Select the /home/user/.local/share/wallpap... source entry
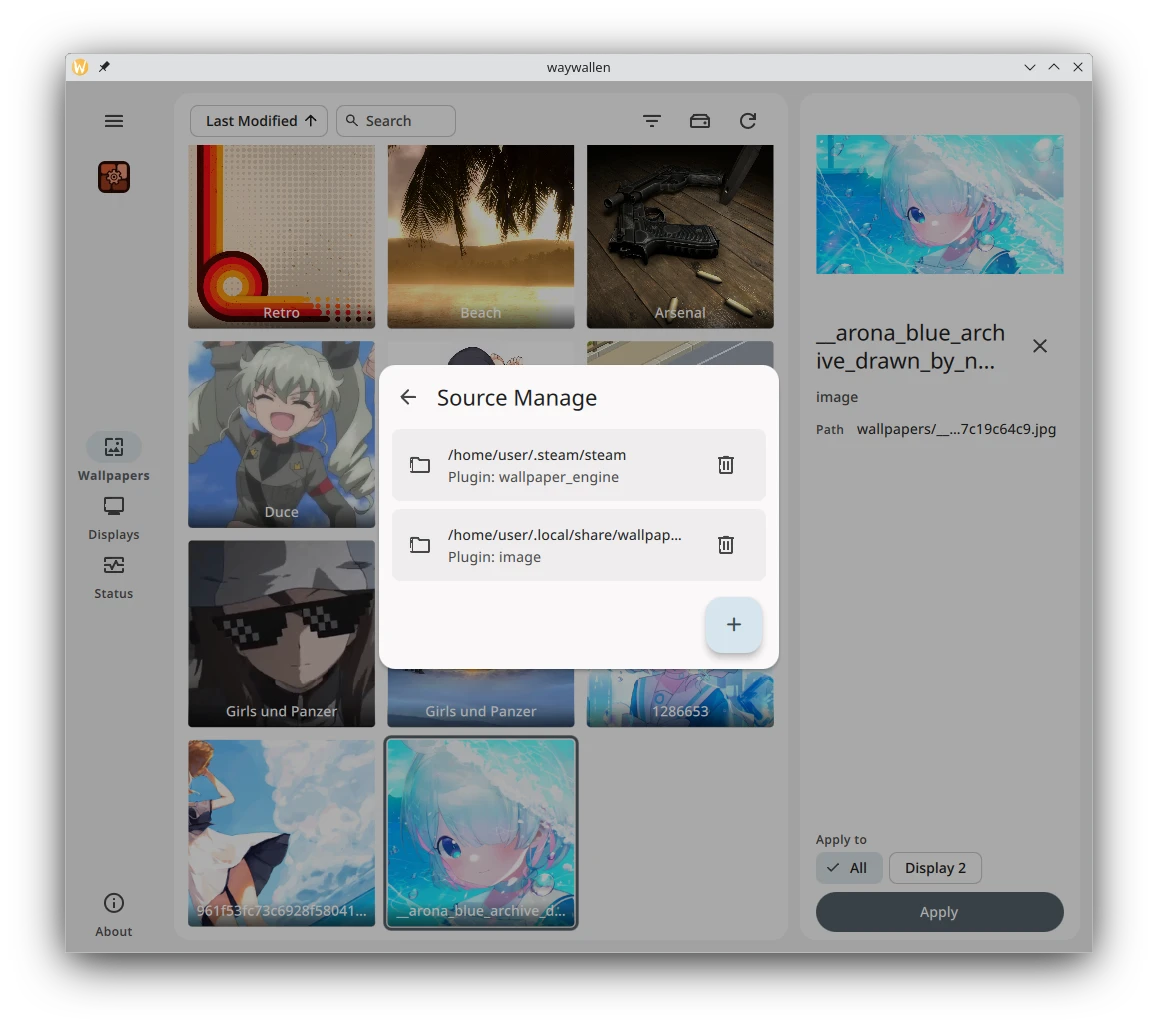Screen dimensions: 1158x1030 578,545
